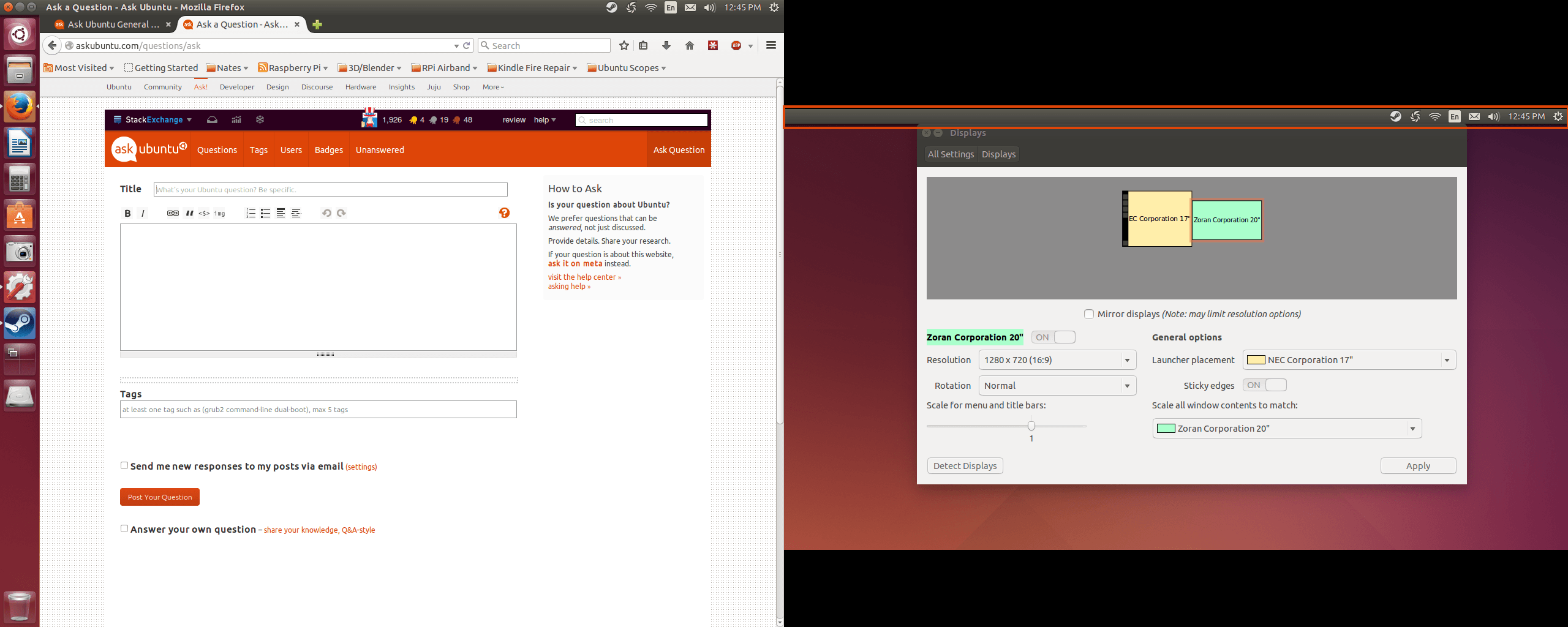Image resolution: width=1568 pixels, height=627 pixels.
Task: Check the Mirror displays checkbox
Action: click(x=1088, y=314)
